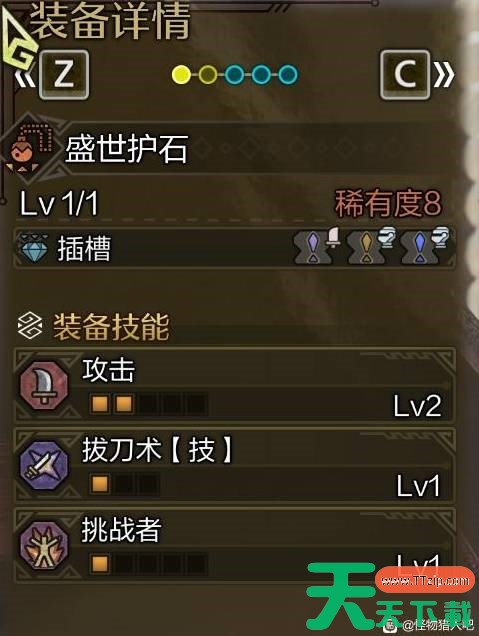Select the second olive page dot
The image size is (479, 636).
coord(208,75)
